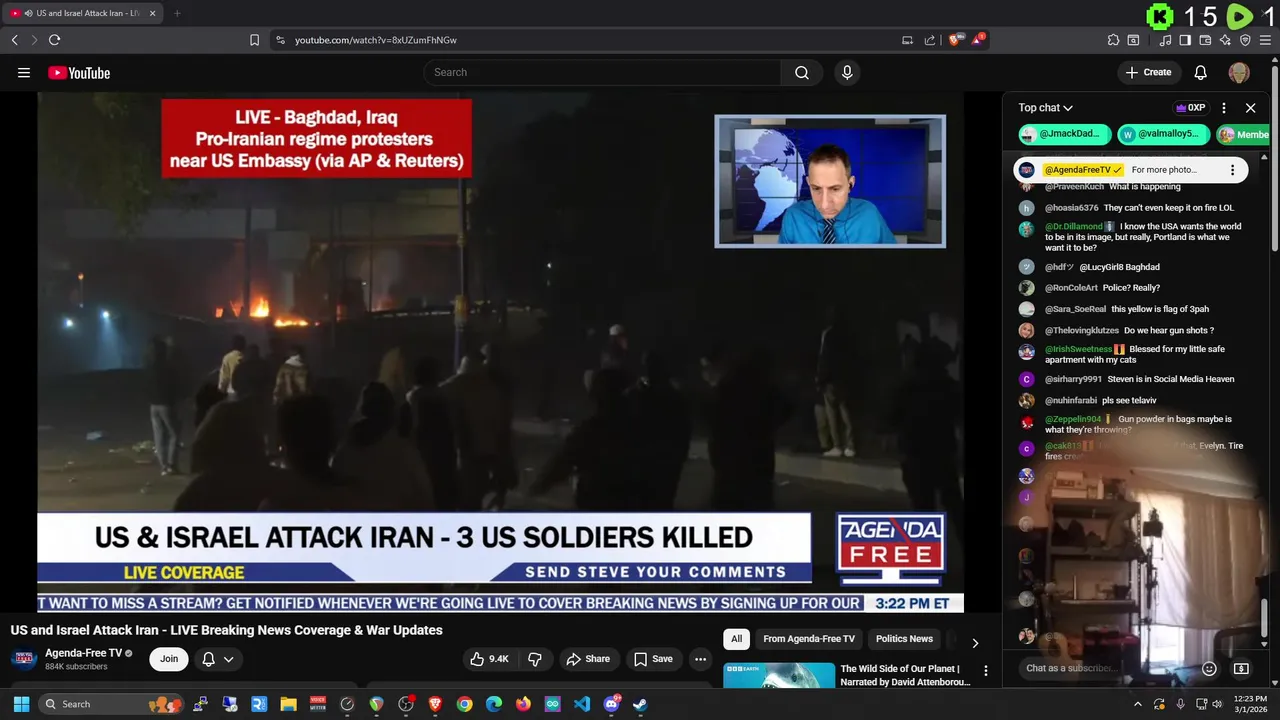Open Agenda-Free TV channel avatar

coord(24,659)
